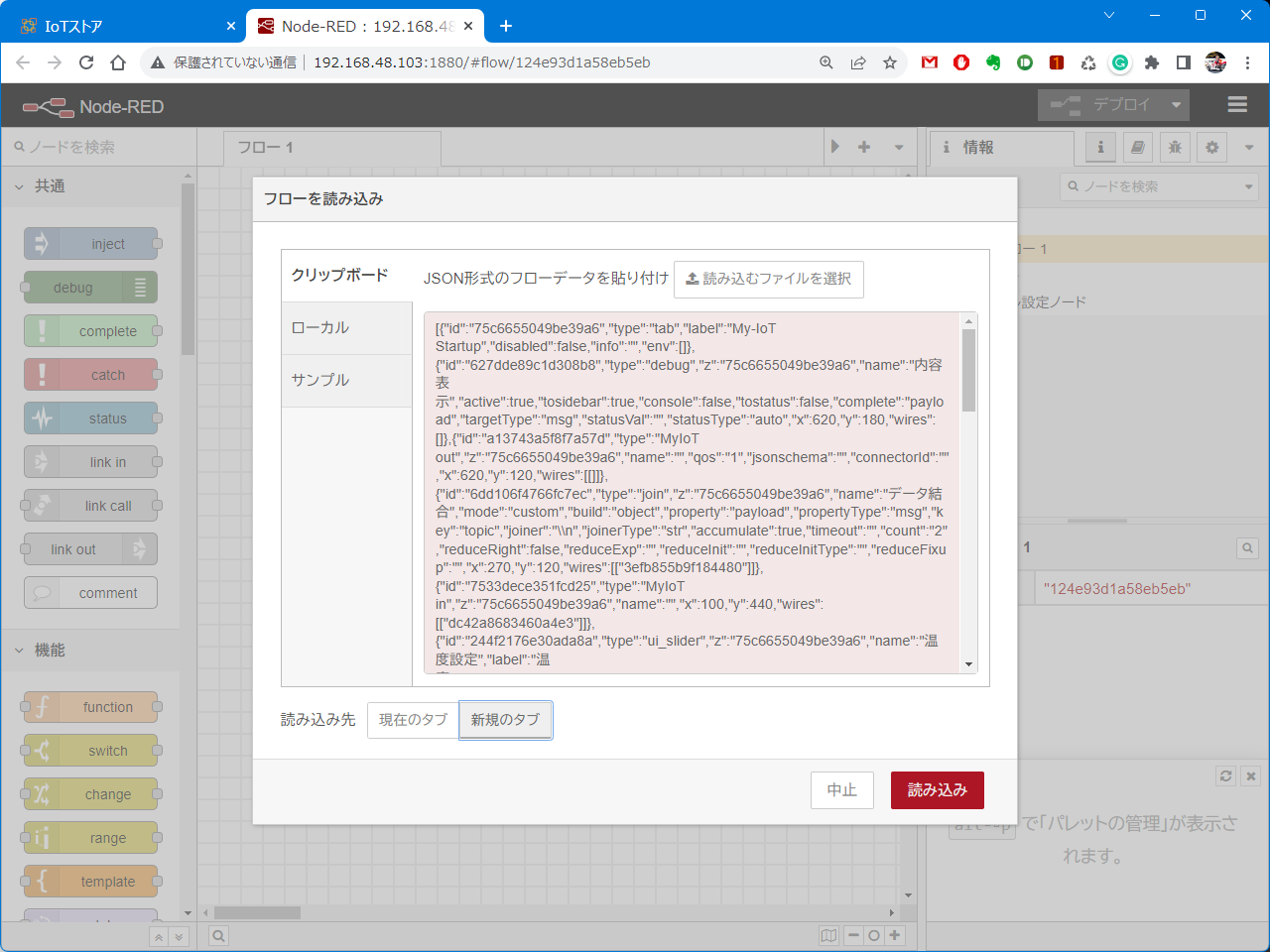This screenshot has height=952, width=1270.
Task: Open sidebar node search options dropdown
Action: tap(1248, 186)
